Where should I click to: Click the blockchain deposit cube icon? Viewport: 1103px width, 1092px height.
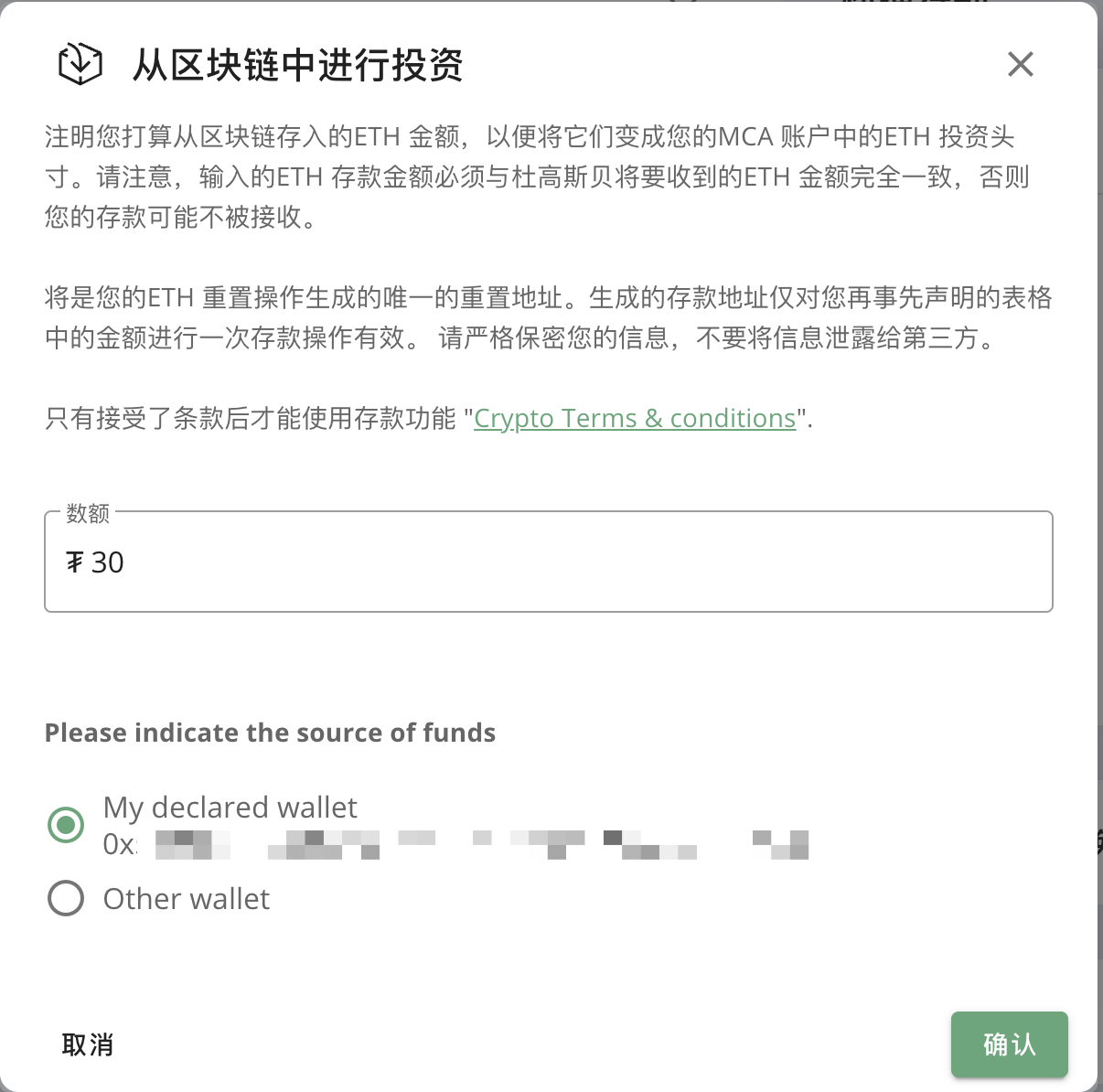pos(80,64)
